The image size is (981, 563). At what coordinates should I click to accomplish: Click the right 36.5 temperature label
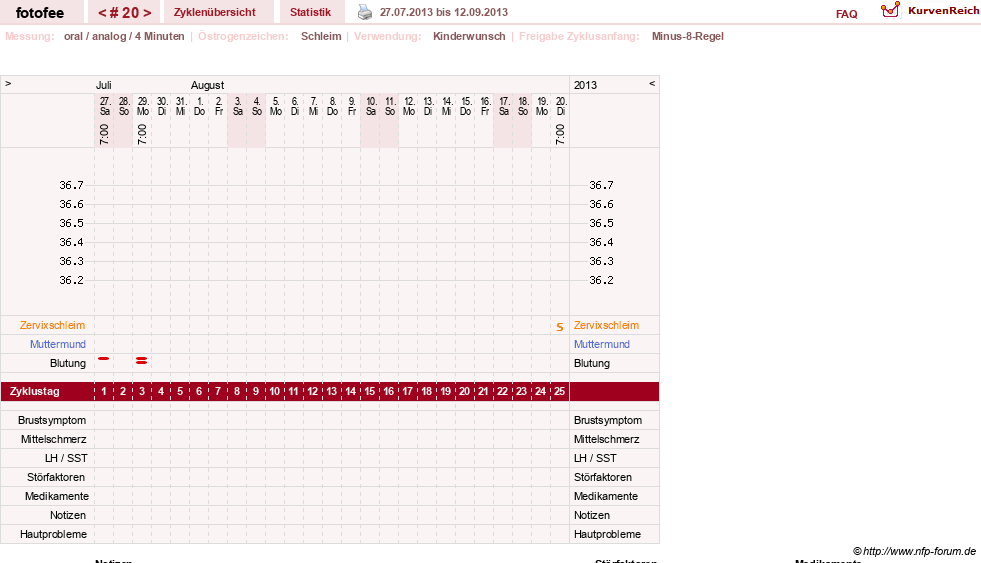pos(601,223)
